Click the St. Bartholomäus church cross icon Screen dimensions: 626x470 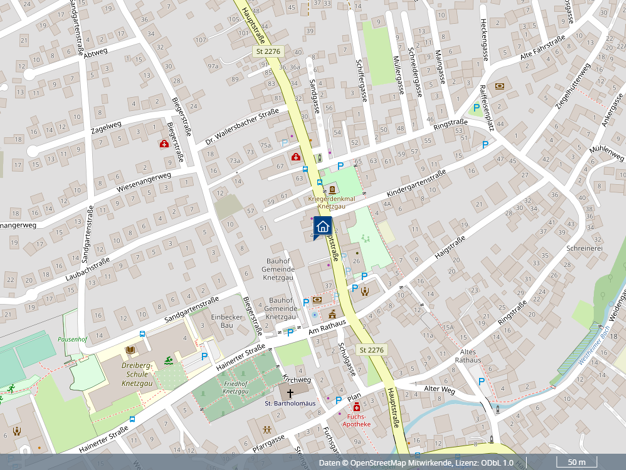[292, 394]
